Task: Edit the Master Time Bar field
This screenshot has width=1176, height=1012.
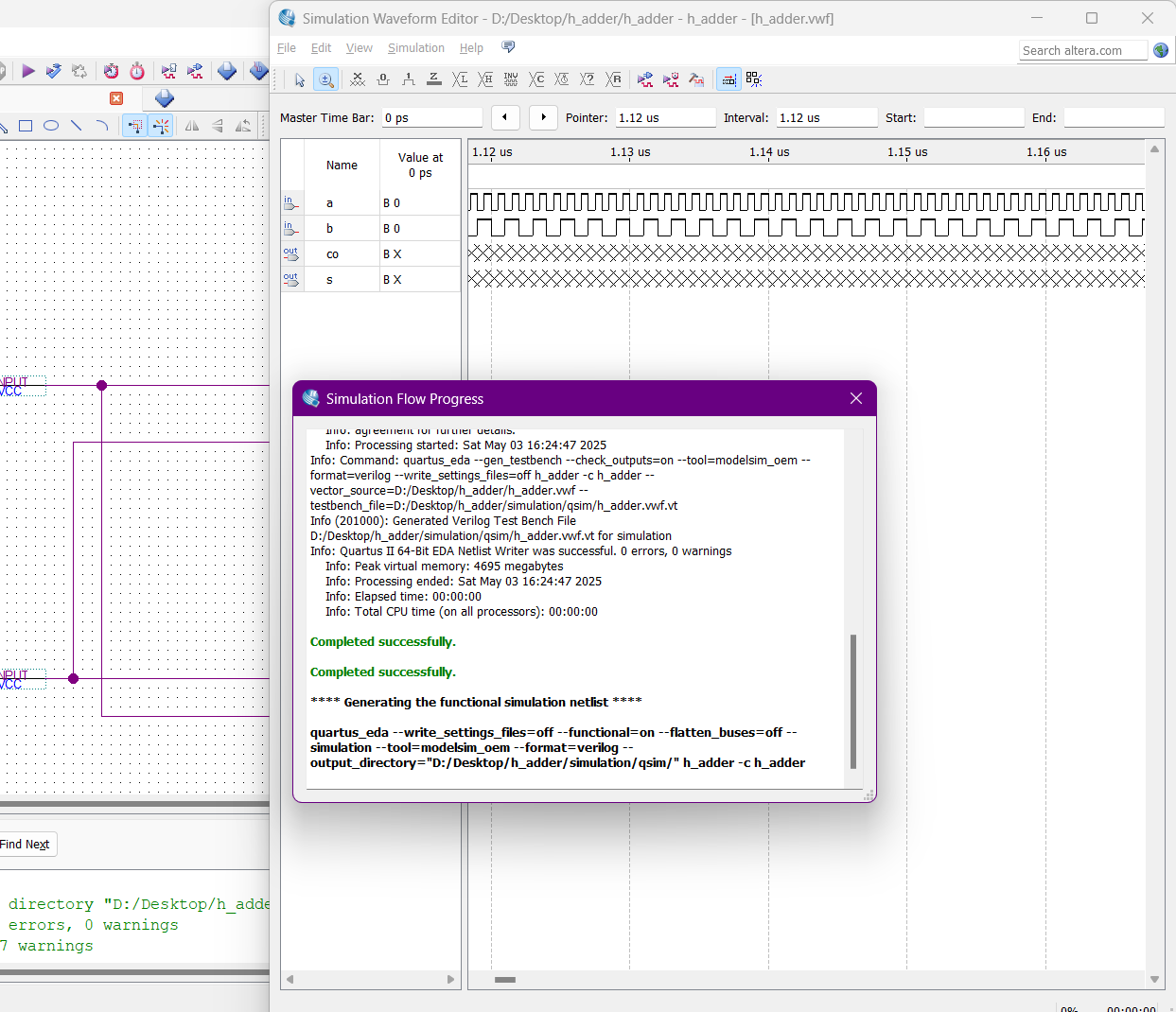Action: 432,117
